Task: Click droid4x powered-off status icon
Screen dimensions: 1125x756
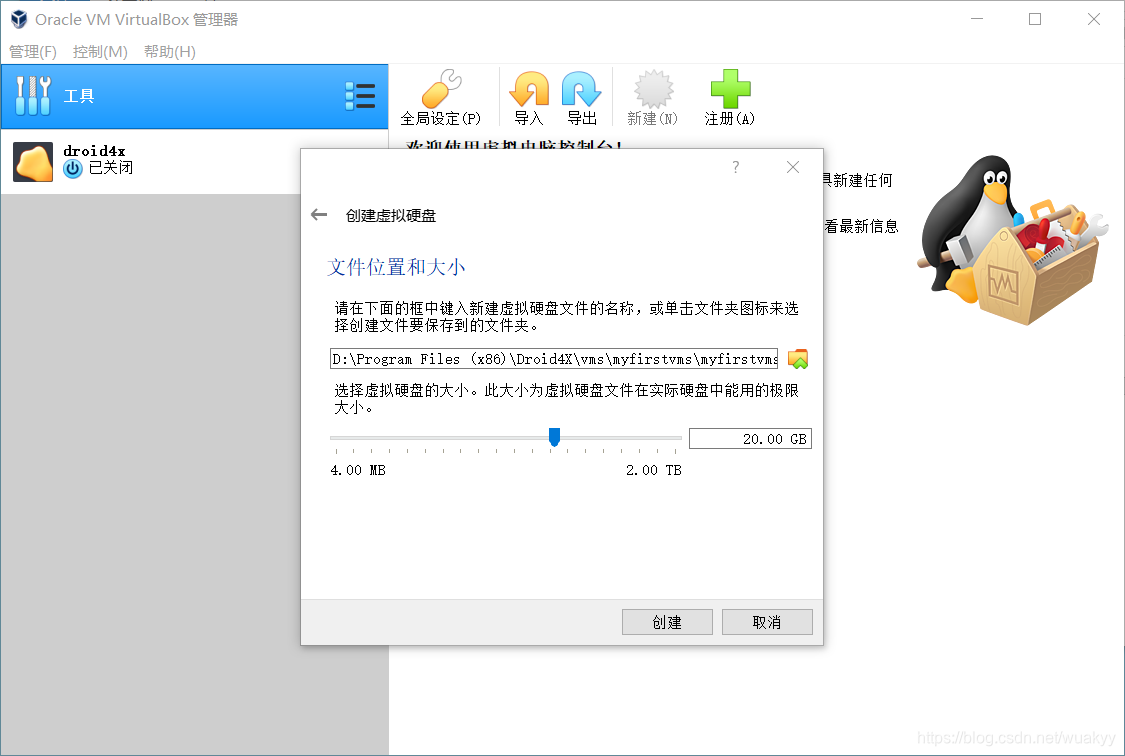Action: (x=72, y=169)
